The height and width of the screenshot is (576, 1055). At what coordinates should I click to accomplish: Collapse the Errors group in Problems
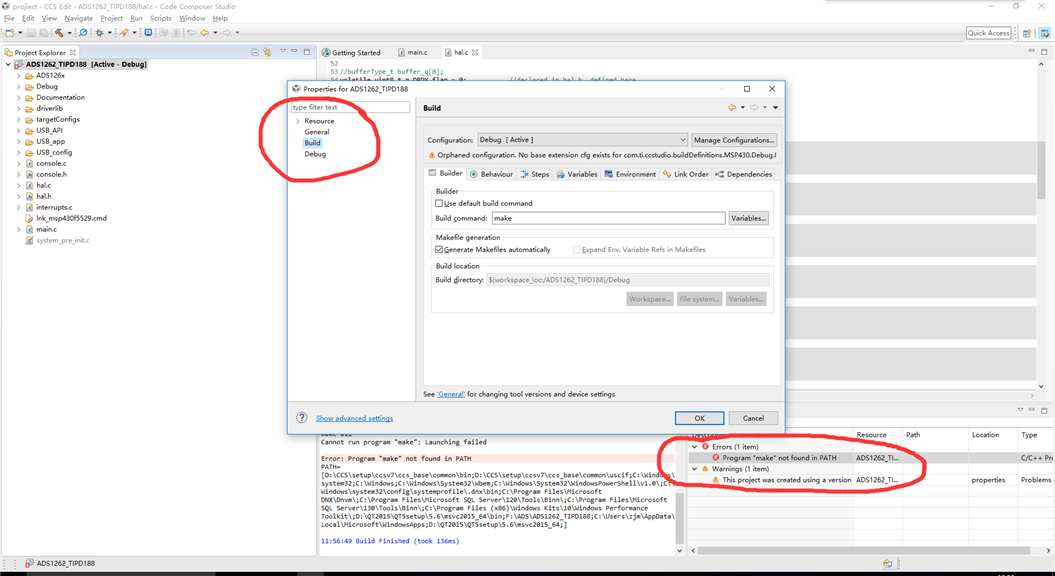click(x=695, y=447)
